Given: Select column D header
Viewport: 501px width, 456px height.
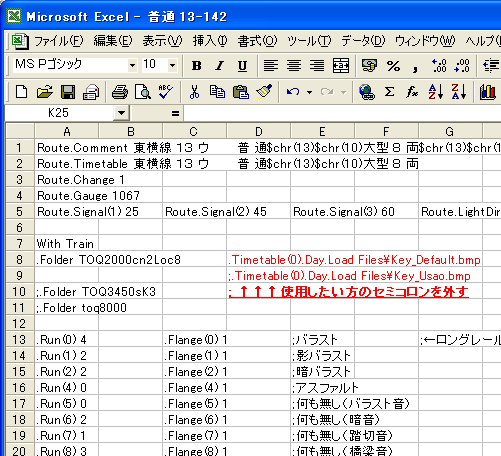Looking at the screenshot, I should 259,131.
